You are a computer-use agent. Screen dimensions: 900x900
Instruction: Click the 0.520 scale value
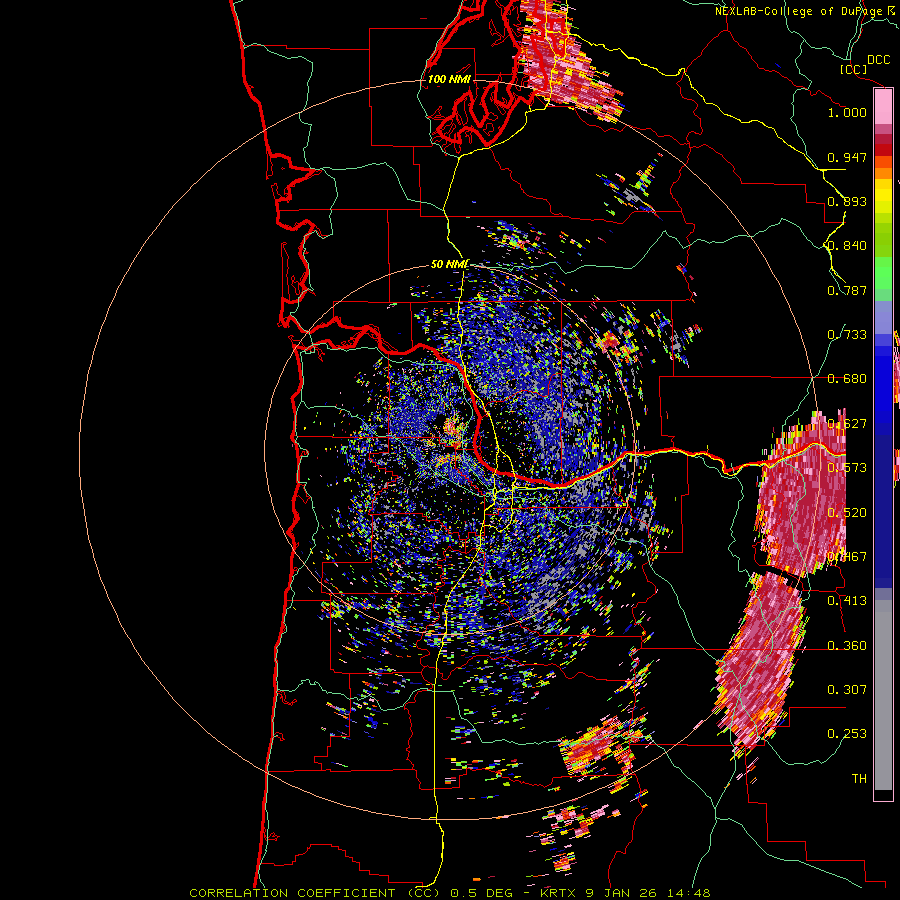tap(847, 513)
